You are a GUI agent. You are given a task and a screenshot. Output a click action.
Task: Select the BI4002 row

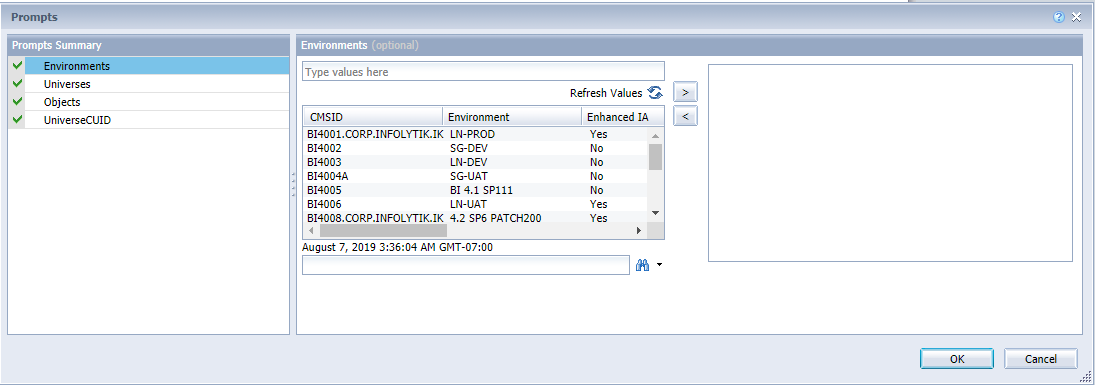475,148
